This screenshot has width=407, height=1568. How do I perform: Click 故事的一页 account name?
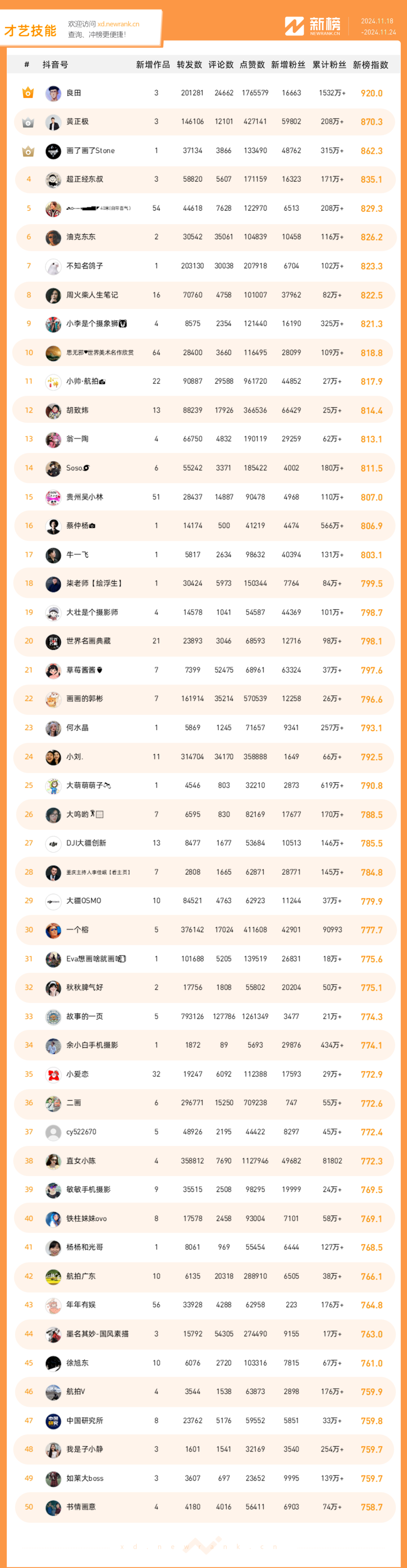tap(84, 1017)
